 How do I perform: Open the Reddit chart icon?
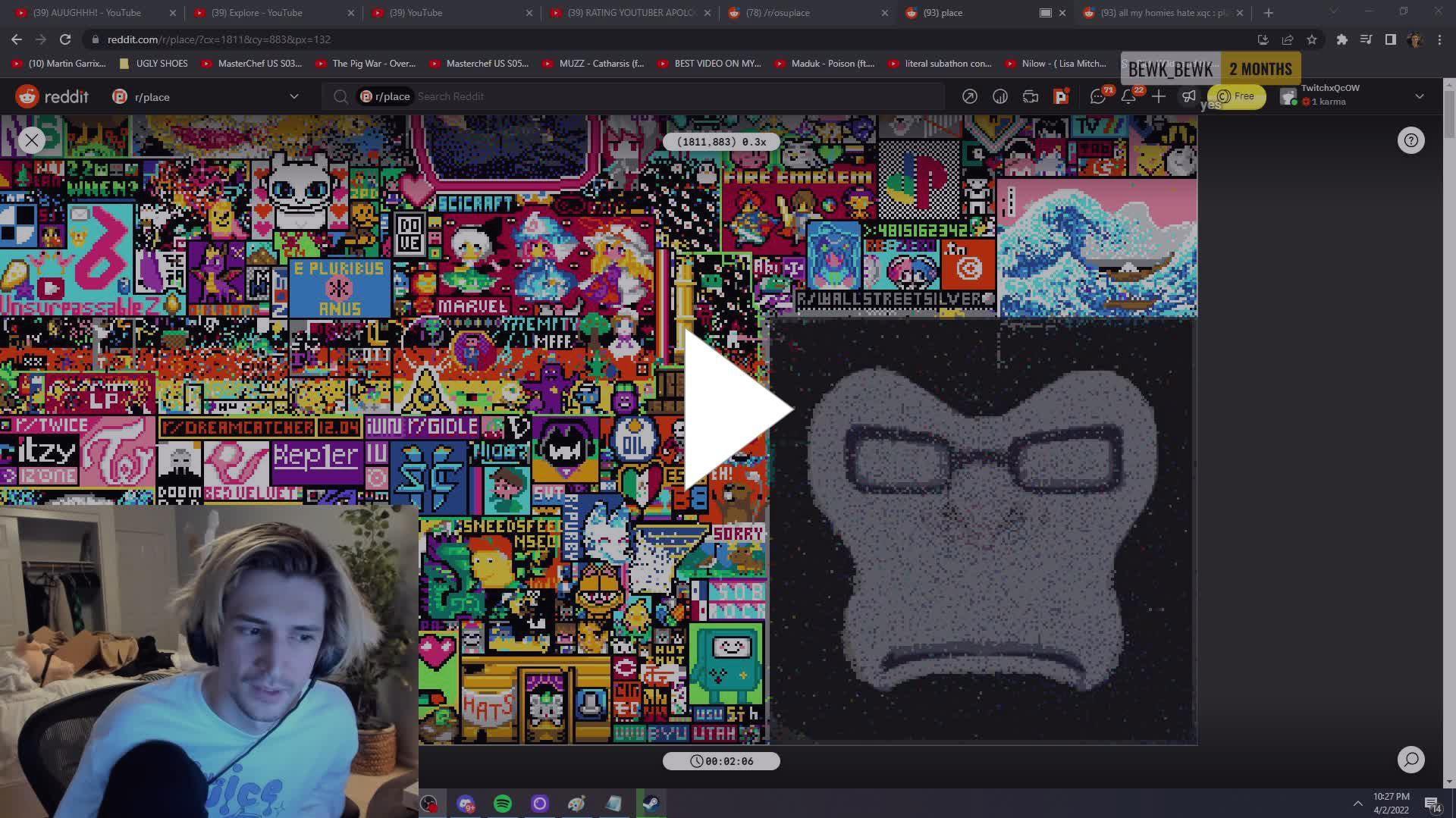click(x=999, y=96)
